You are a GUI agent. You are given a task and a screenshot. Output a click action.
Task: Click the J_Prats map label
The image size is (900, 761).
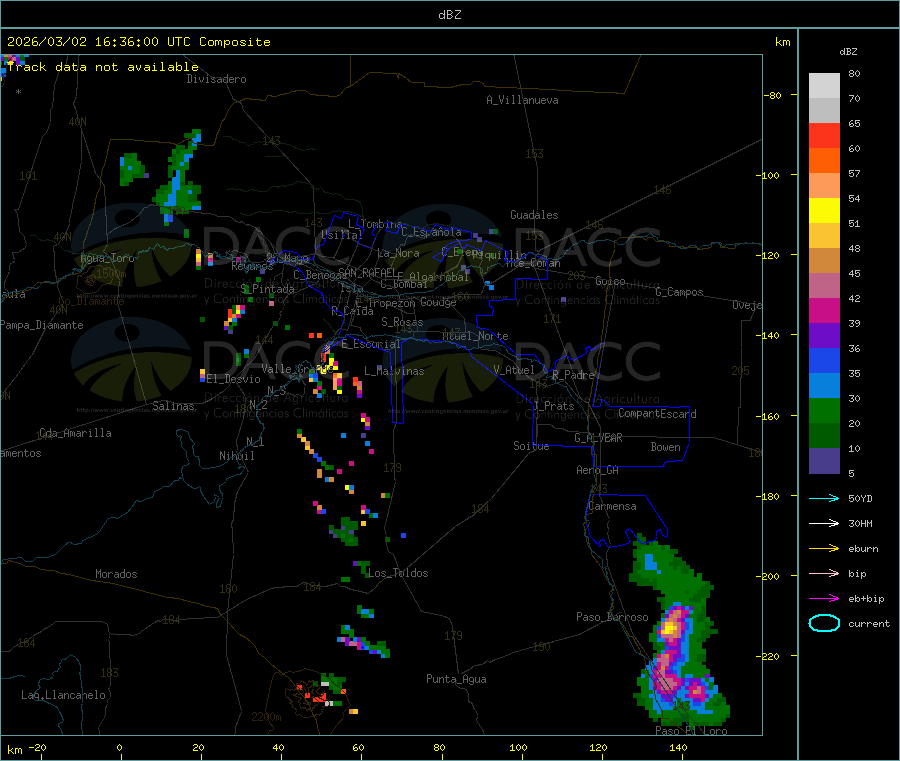[553, 406]
